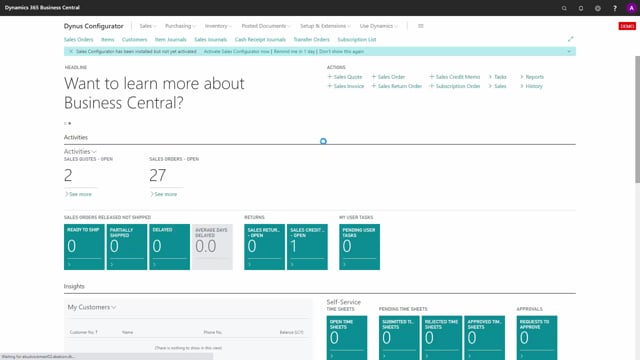Select the second headline pagination dot

click(70, 123)
